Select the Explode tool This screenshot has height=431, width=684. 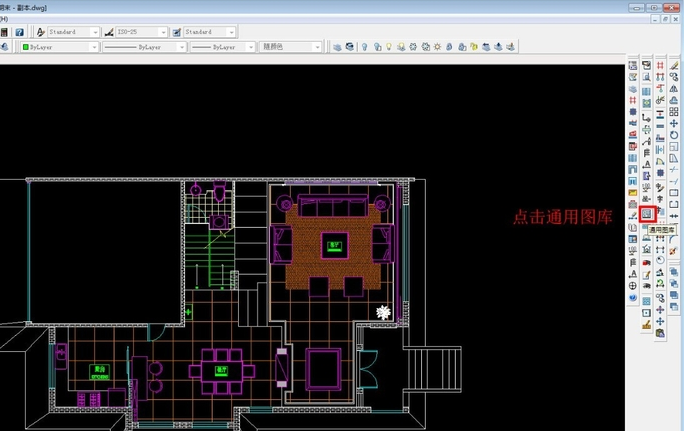674,251
